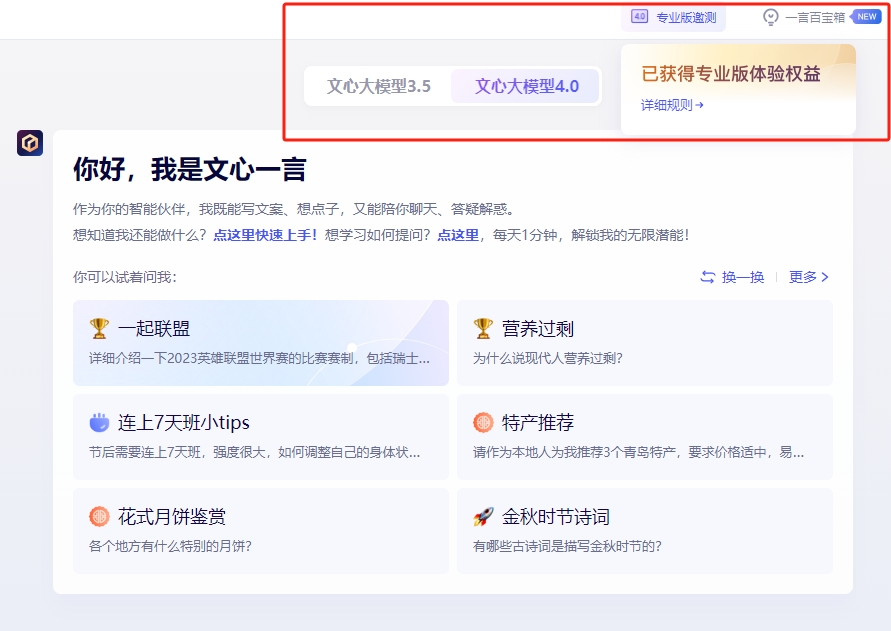This screenshot has width=891, height=631.
Task: Open the 一起联盟 suggestion card
Action: [261, 343]
